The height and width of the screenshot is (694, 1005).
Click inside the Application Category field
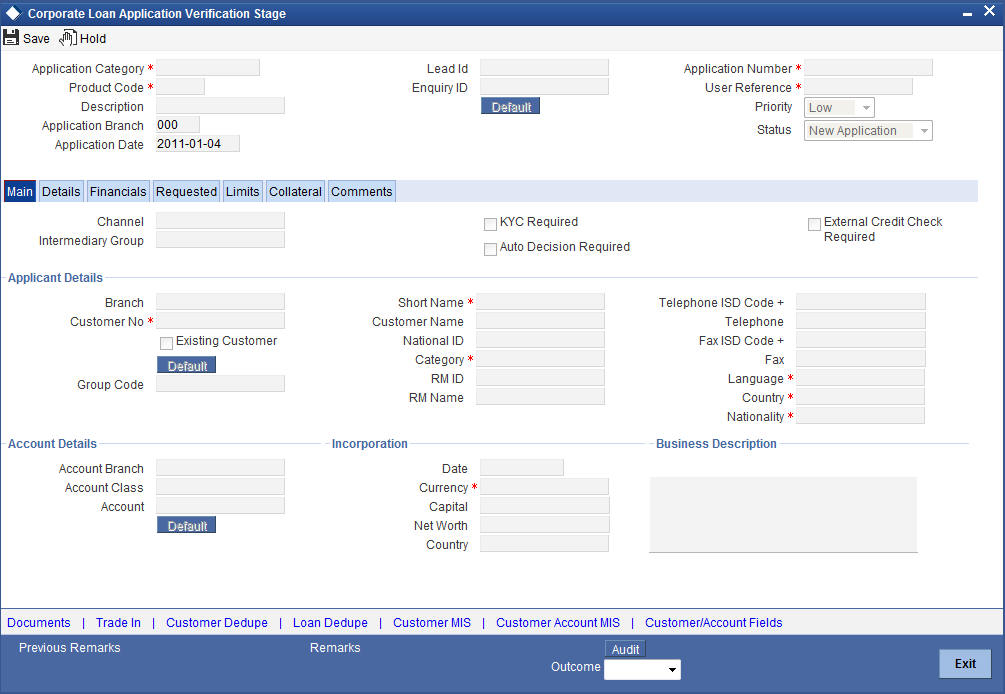[207, 68]
